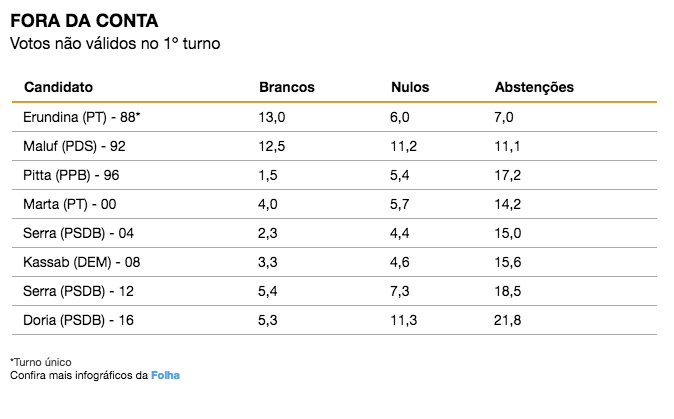This screenshot has height=419, width=674.
Task: Click the FORA DA CONTA title
Action: pos(83,21)
